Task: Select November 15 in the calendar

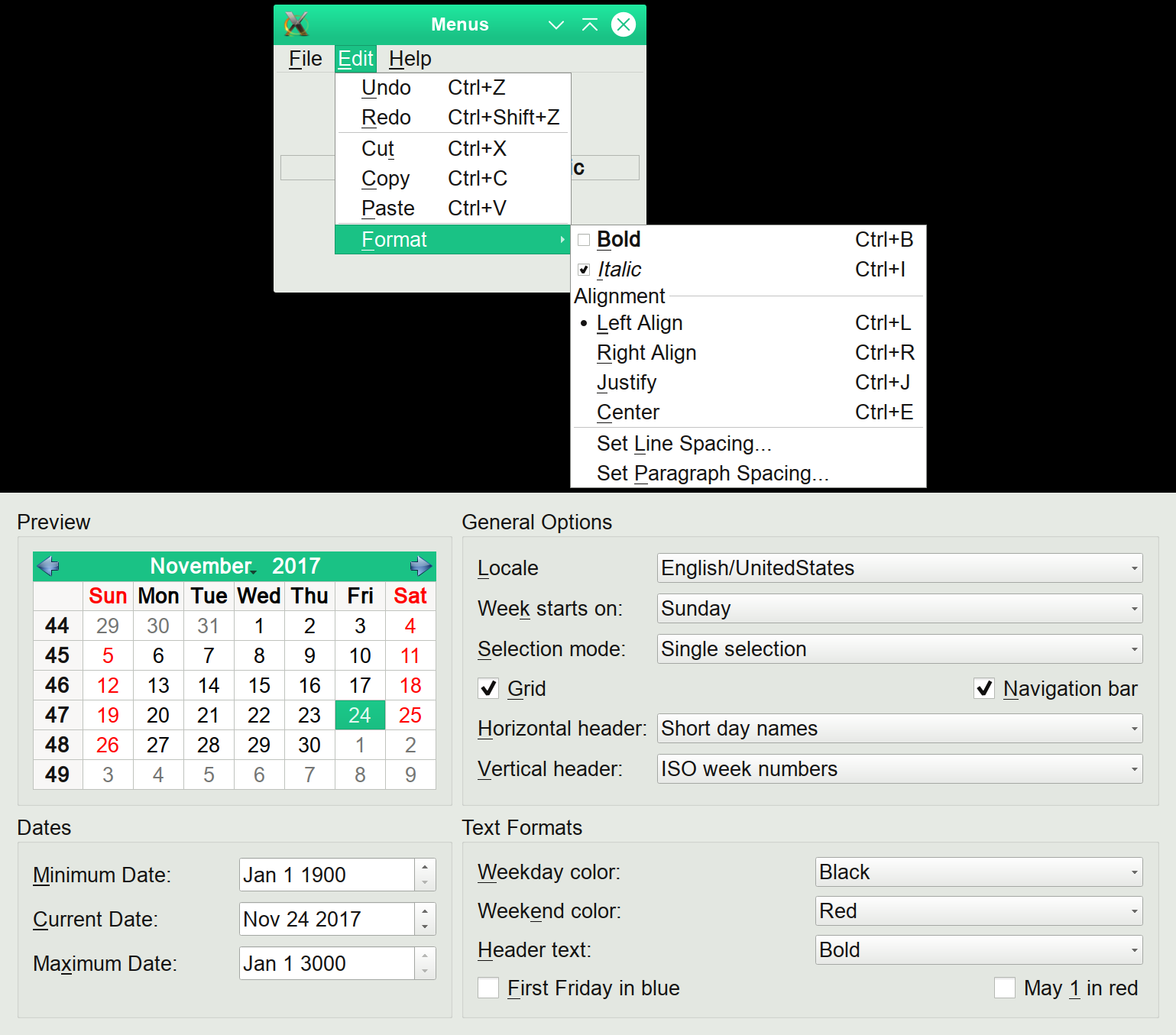Action: pos(259,686)
